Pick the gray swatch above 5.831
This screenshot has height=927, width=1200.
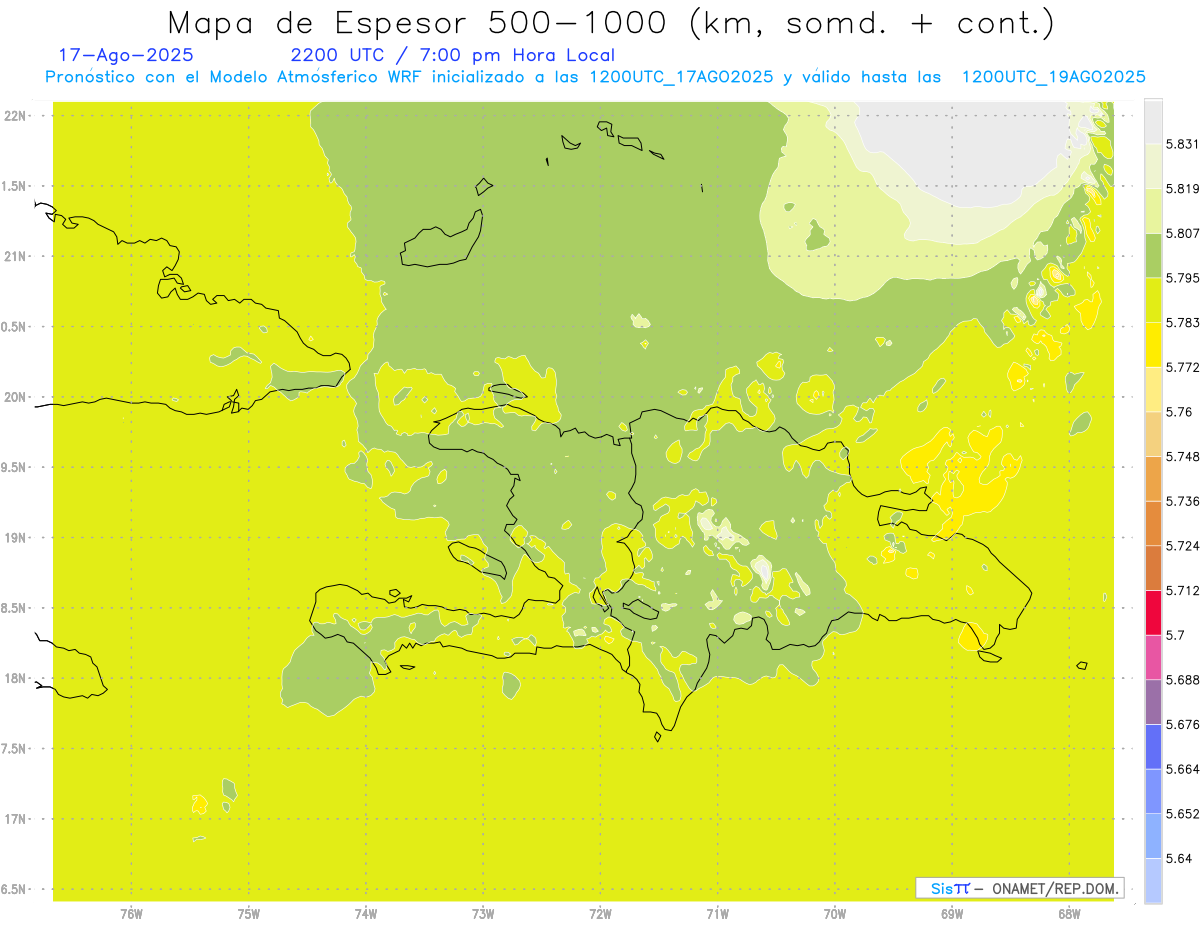click(1153, 121)
